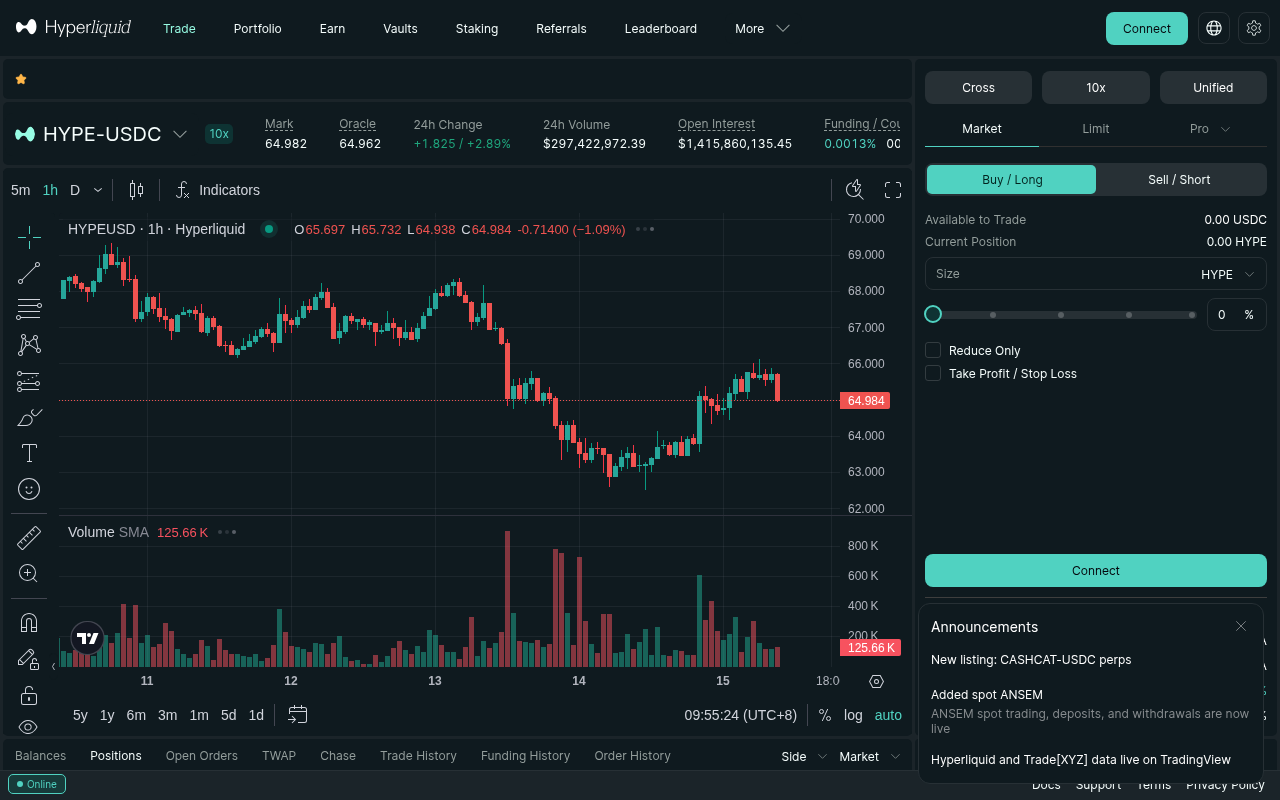Click the favorites star icon
1280x800 pixels.
(x=21, y=79)
